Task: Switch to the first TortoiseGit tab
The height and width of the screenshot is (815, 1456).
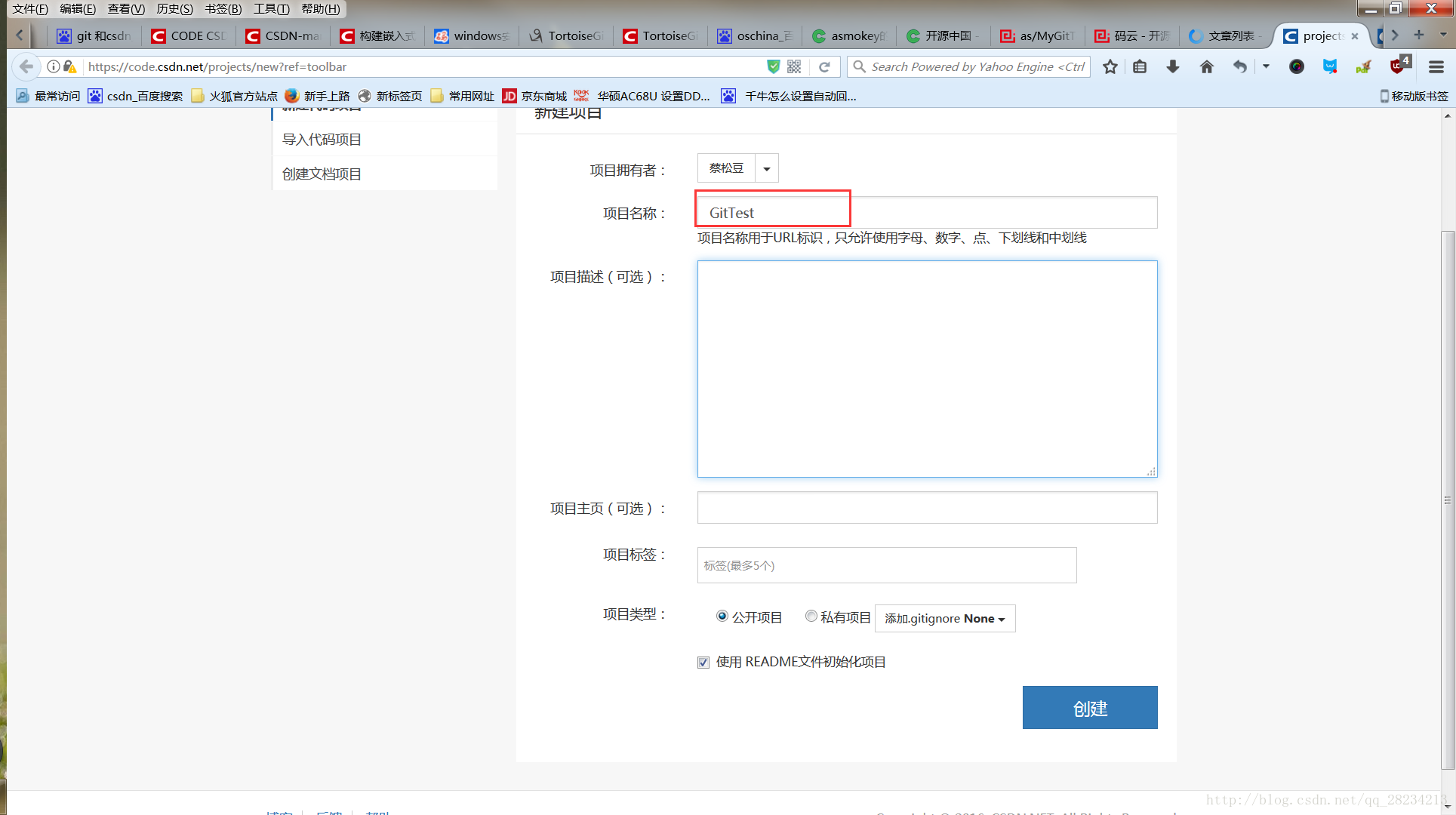Action: pyautogui.click(x=566, y=35)
